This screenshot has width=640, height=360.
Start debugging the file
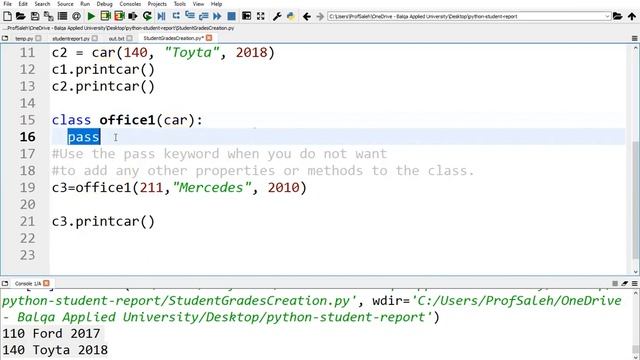(x=162, y=16)
